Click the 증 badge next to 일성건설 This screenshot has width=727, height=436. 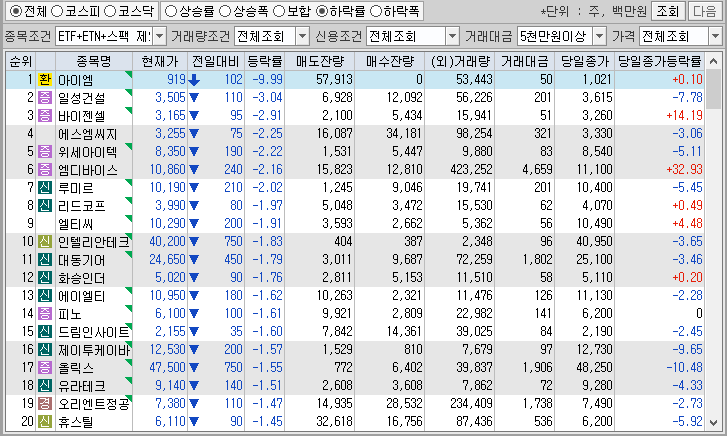[45, 97]
